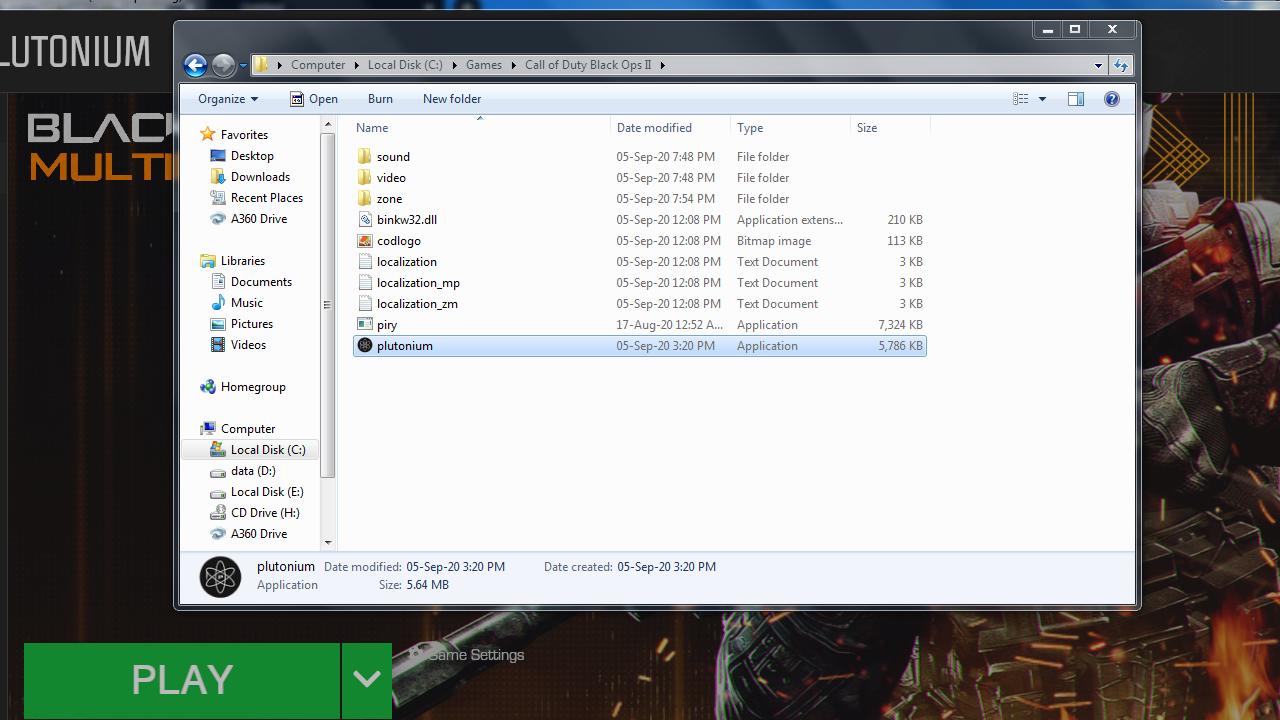The image size is (1280, 720).
Task: Select the codlogo bitmap icon
Action: 365,241
